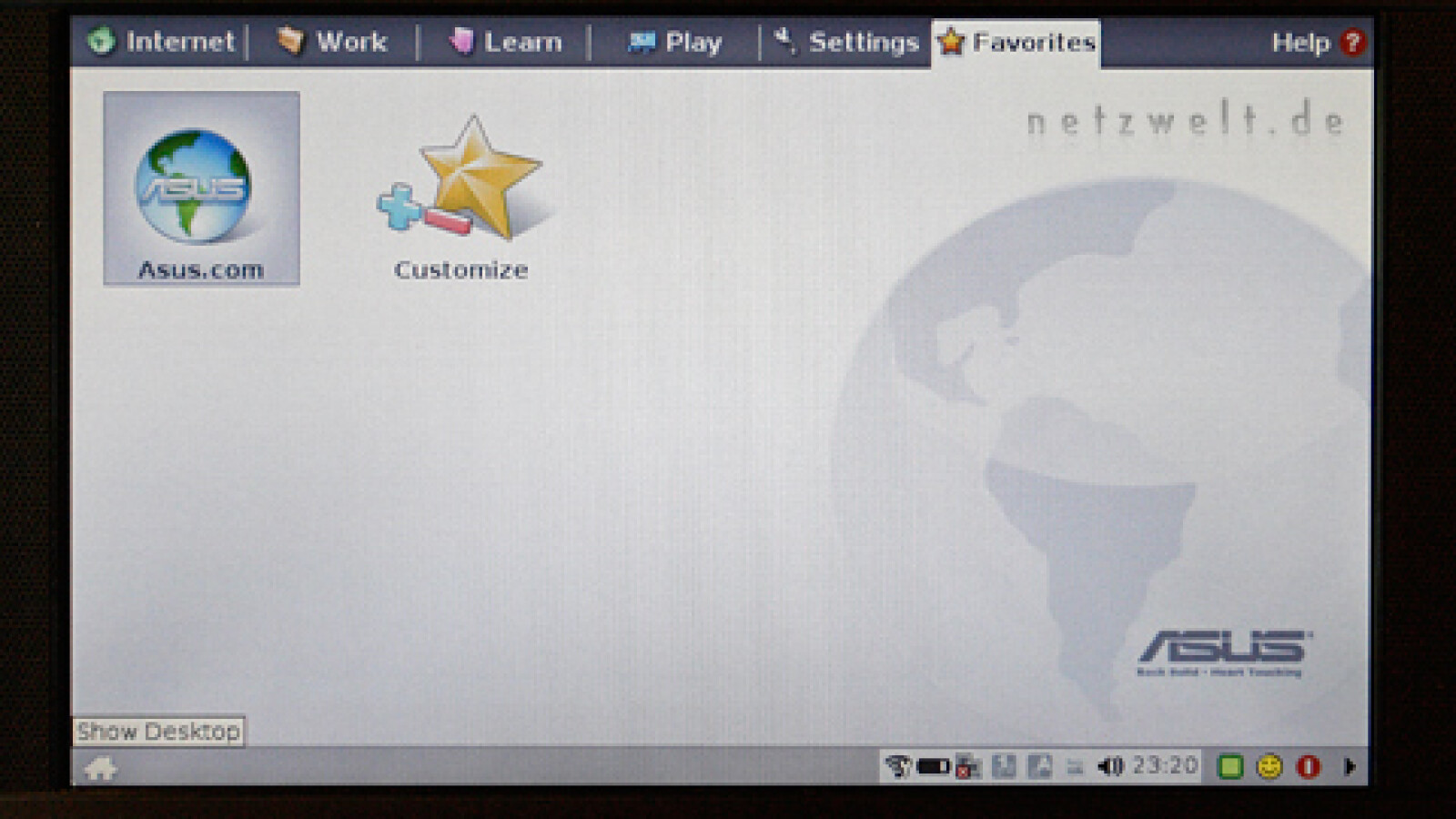This screenshot has width=1456, height=819.
Task: Open the volume speaker tray icon
Action: (x=1110, y=766)
